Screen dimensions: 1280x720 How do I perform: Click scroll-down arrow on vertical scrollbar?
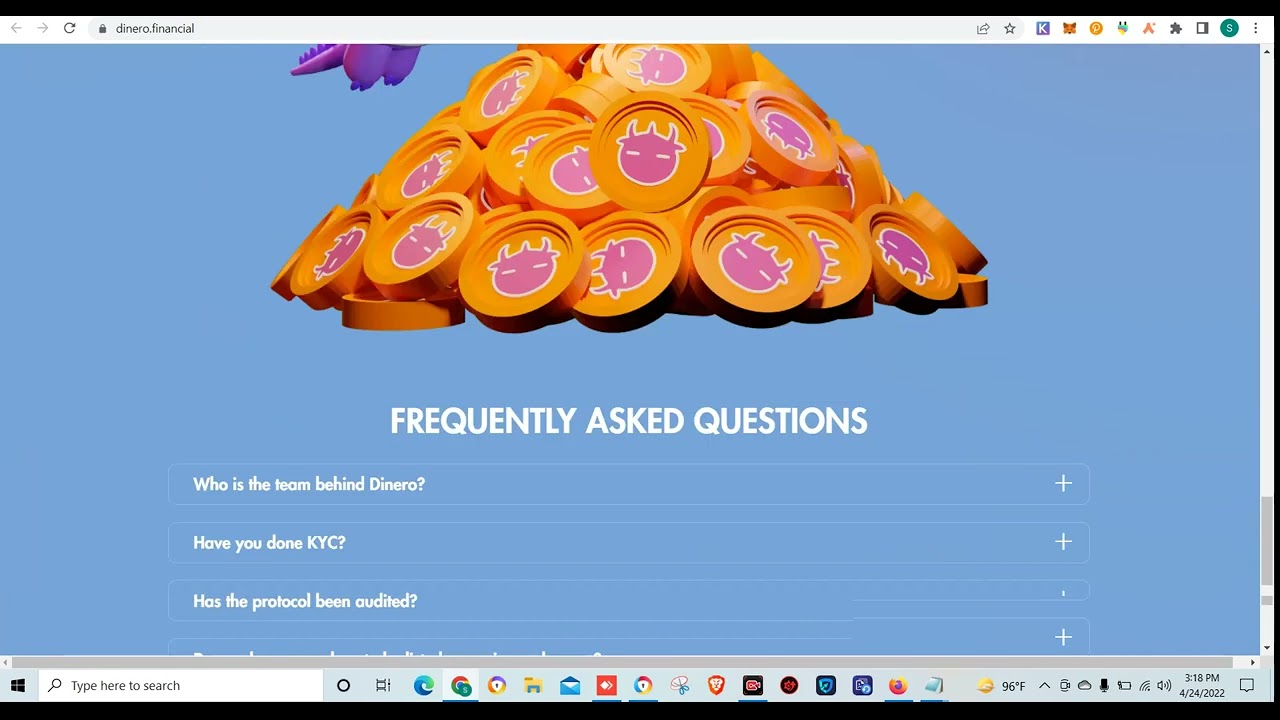pos(1267,648)
